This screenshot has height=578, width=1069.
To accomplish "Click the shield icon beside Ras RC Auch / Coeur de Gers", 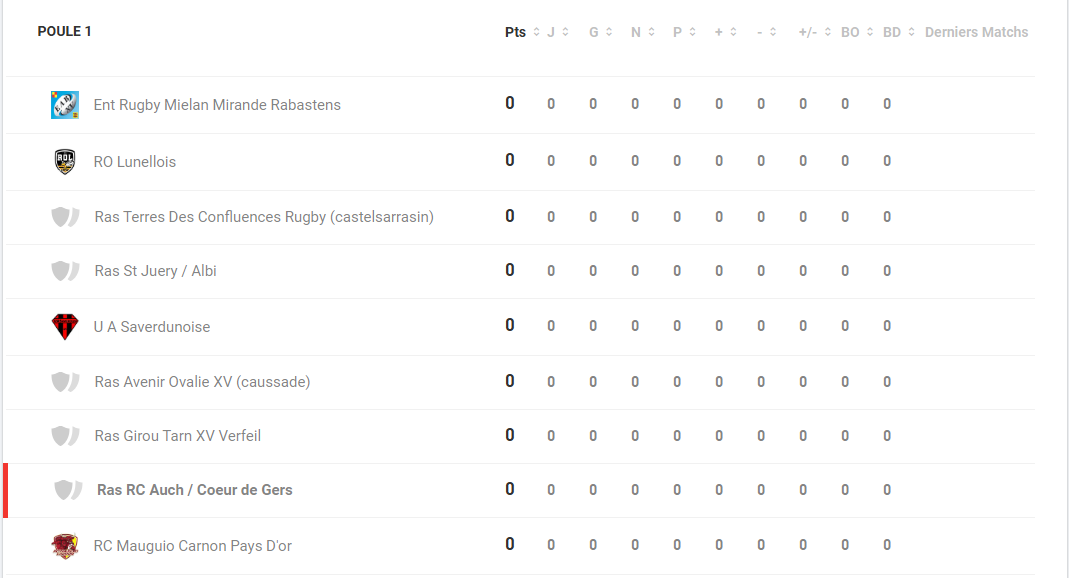I will coord(68,490).
